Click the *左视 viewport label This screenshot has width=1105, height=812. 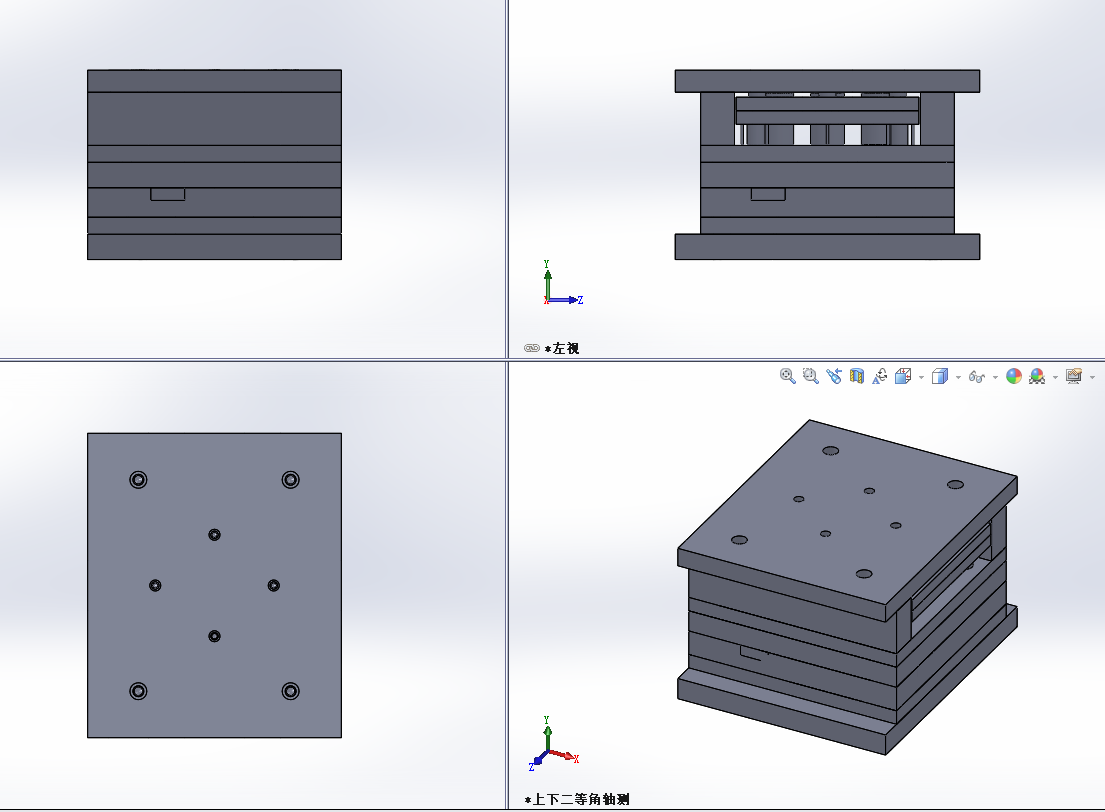tap(562, 348)
